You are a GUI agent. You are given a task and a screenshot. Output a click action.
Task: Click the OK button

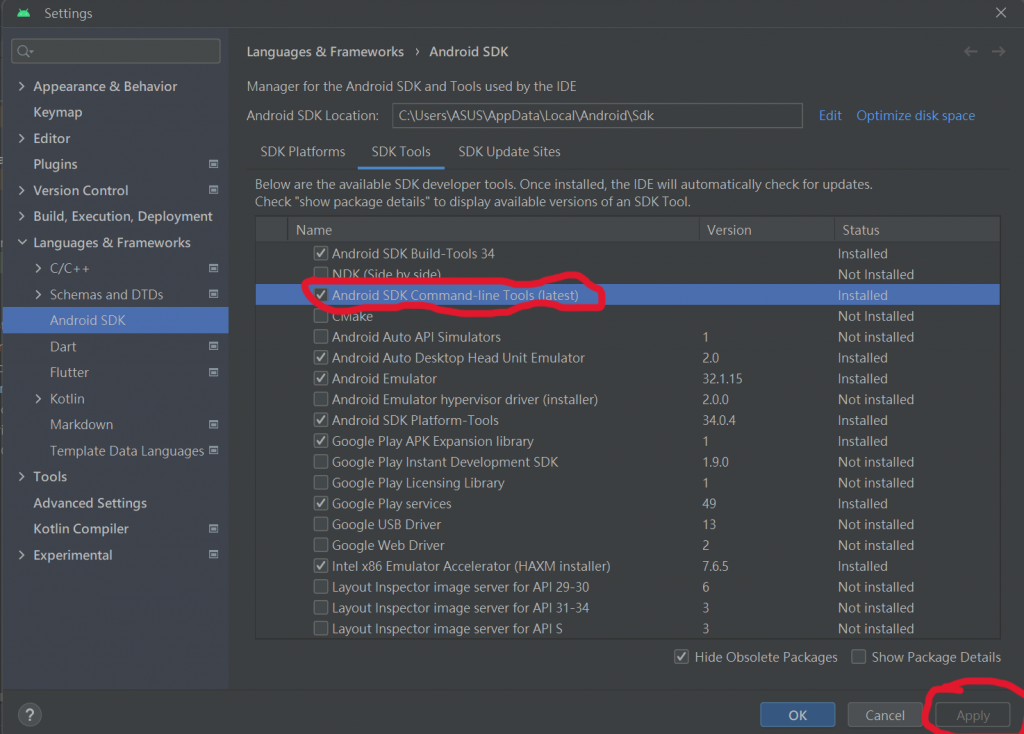(797, 715)
